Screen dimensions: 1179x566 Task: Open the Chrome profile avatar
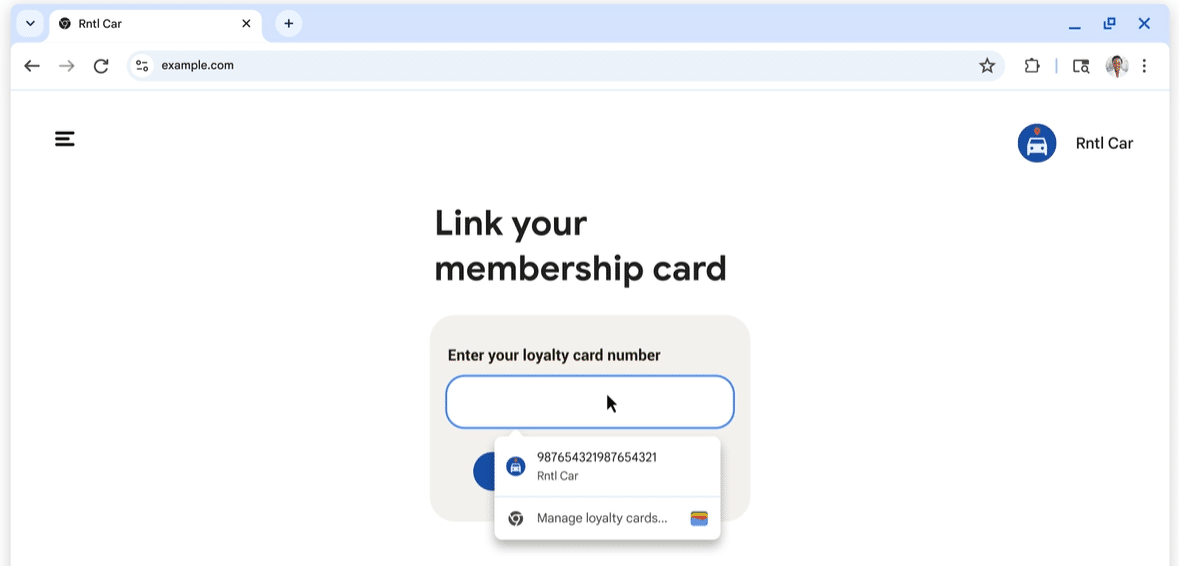point(1117,66)
